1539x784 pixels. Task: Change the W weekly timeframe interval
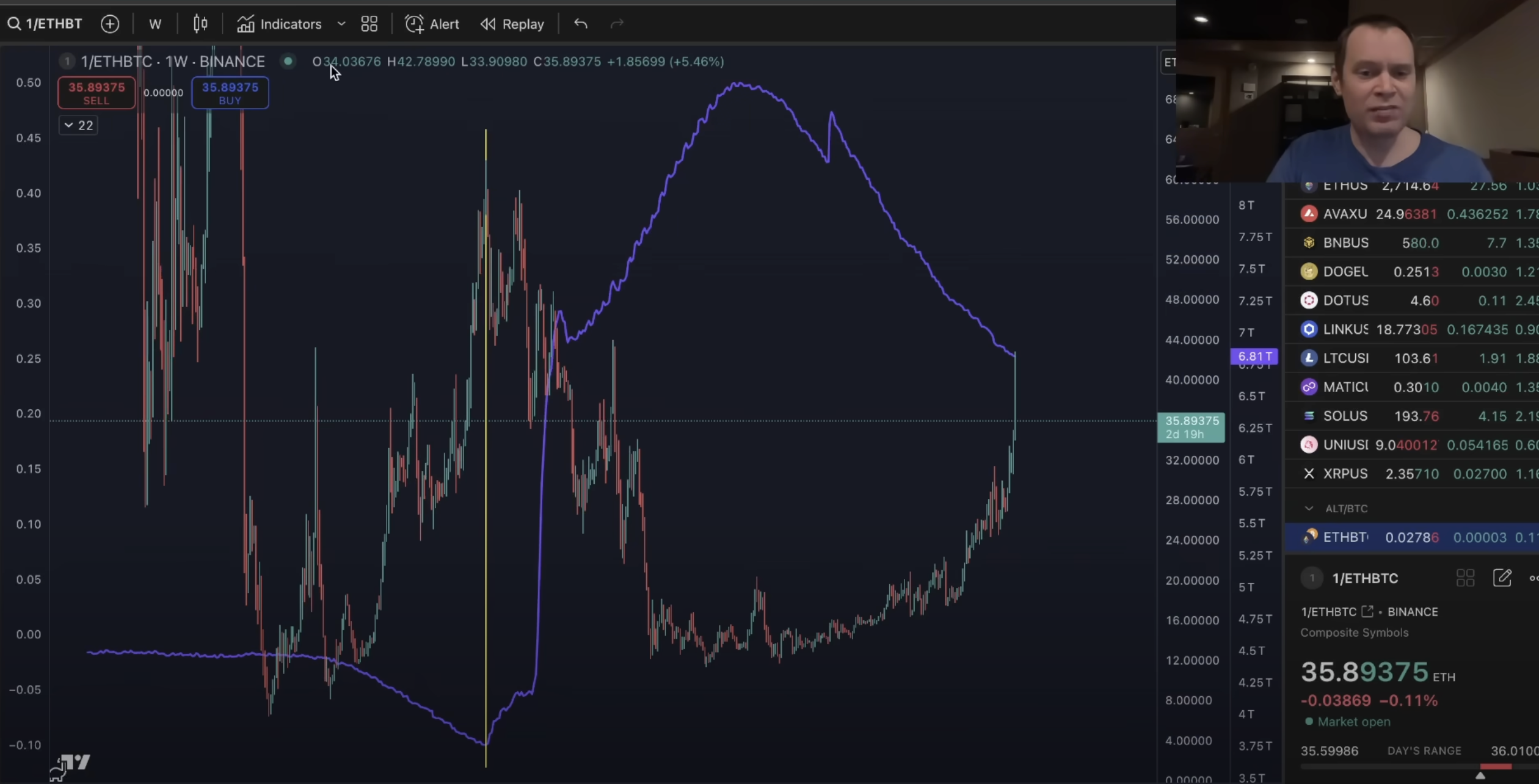point(155,24)
